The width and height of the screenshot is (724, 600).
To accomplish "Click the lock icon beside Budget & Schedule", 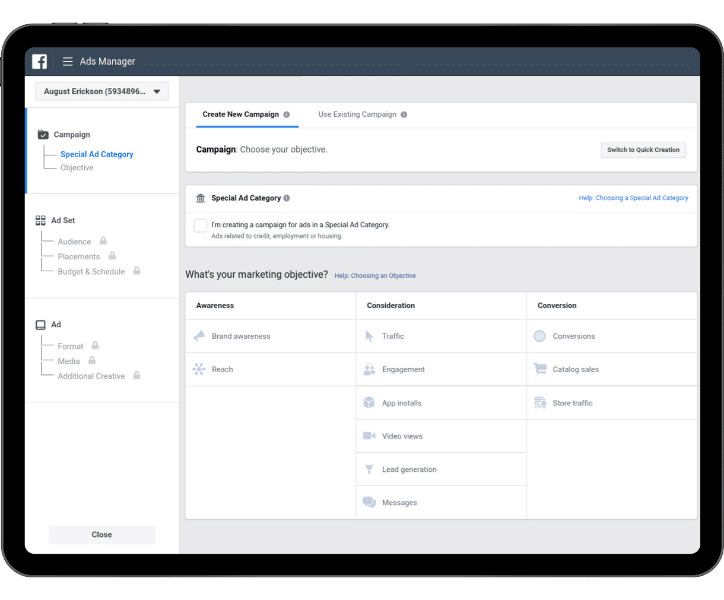I will [137, 271].
